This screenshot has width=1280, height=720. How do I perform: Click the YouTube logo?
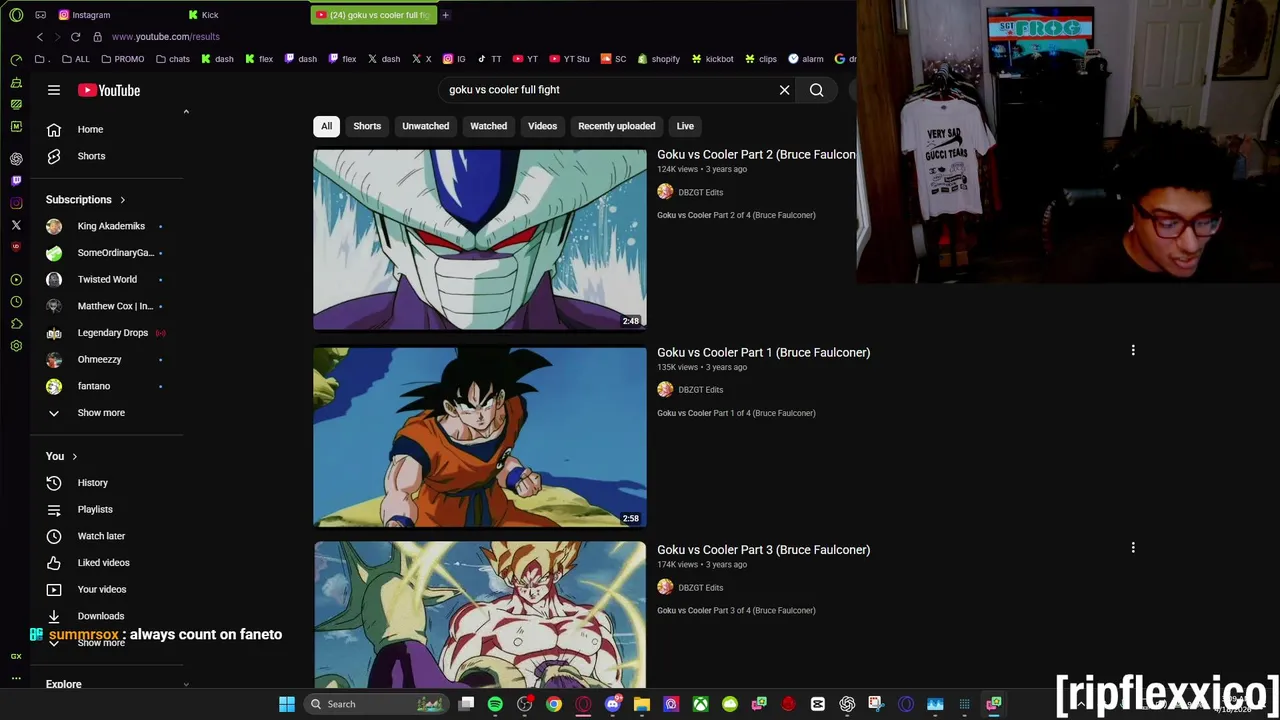click(109, 90)
